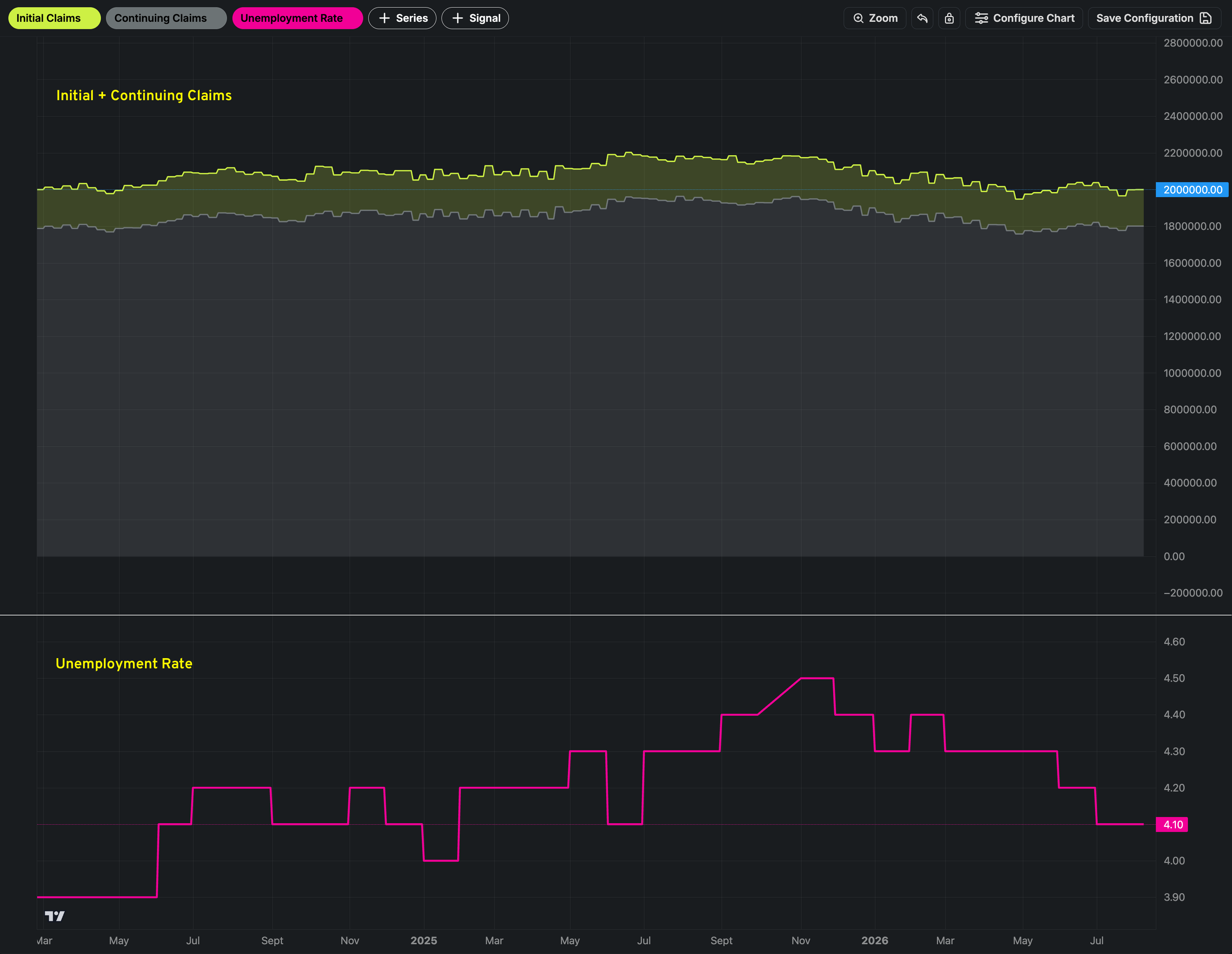Click the TradingView logo in the lower pane
The height and width of the screenshot is (954, 1232).
55,916
